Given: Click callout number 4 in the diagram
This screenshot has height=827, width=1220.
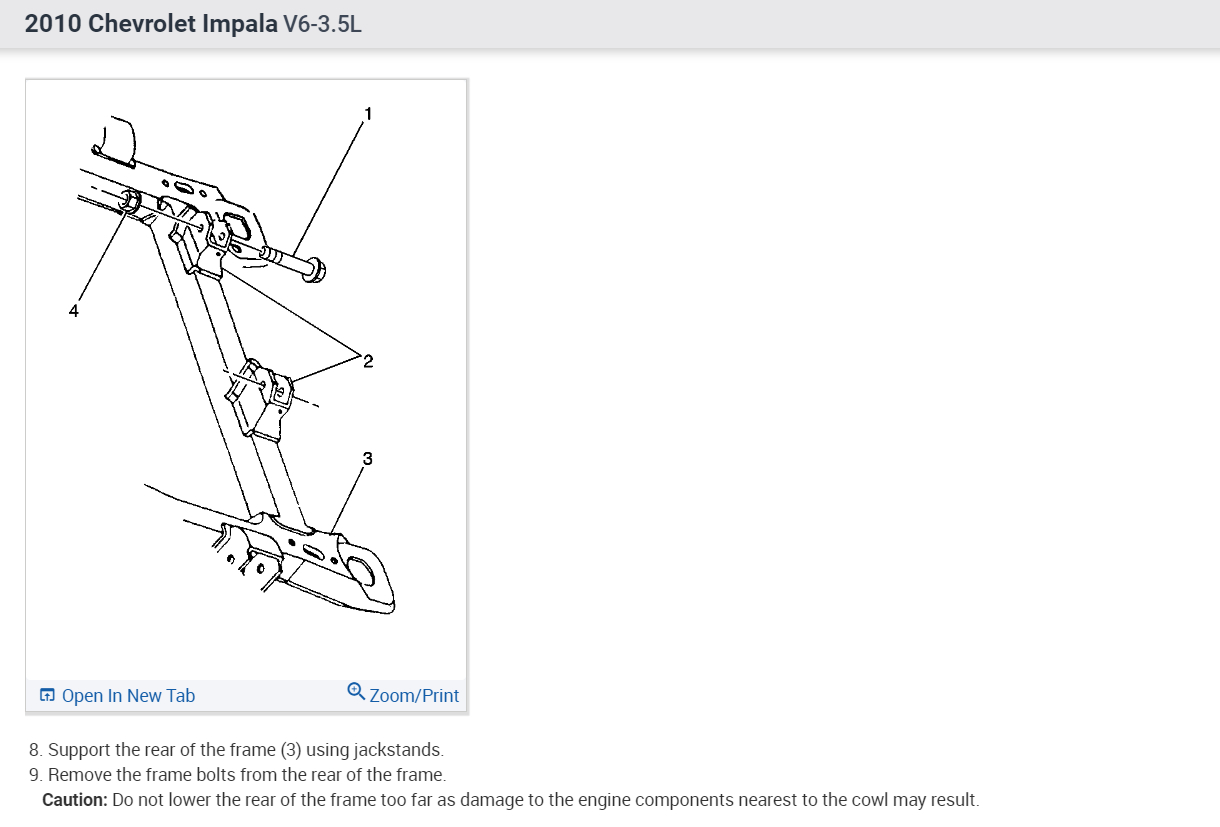Looking at the screenshot, I should (x=73, y=311).
